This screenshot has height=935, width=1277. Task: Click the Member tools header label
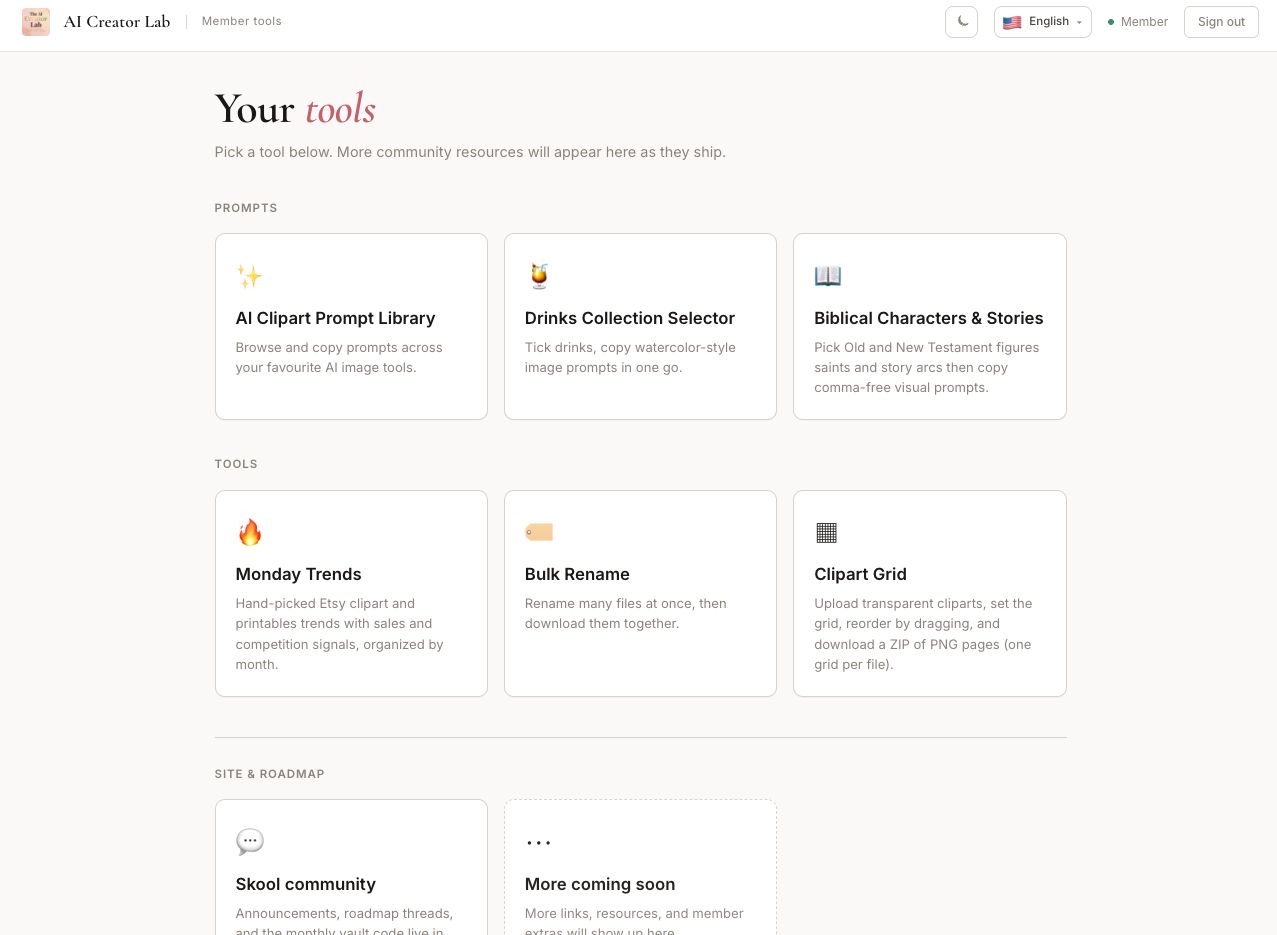pyautogui.click(x=242, y=21)
